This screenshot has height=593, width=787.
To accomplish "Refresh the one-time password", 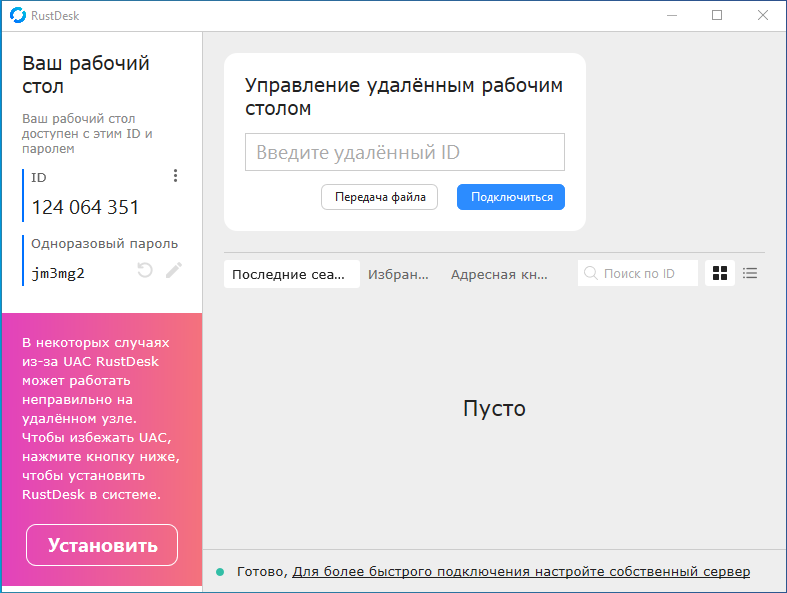I will (x=145, y=270).
